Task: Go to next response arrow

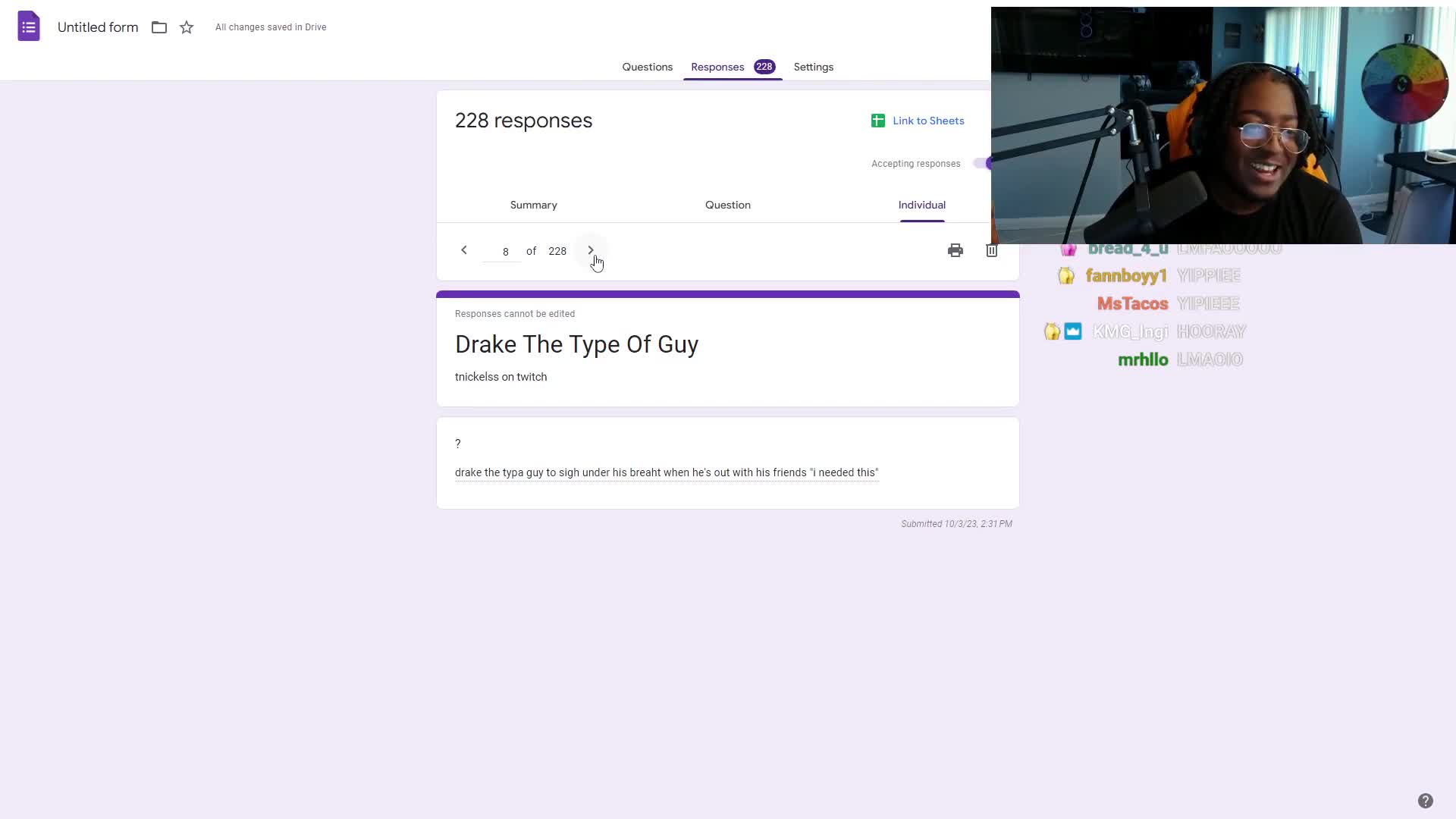Action: click(x=591, y=250)
